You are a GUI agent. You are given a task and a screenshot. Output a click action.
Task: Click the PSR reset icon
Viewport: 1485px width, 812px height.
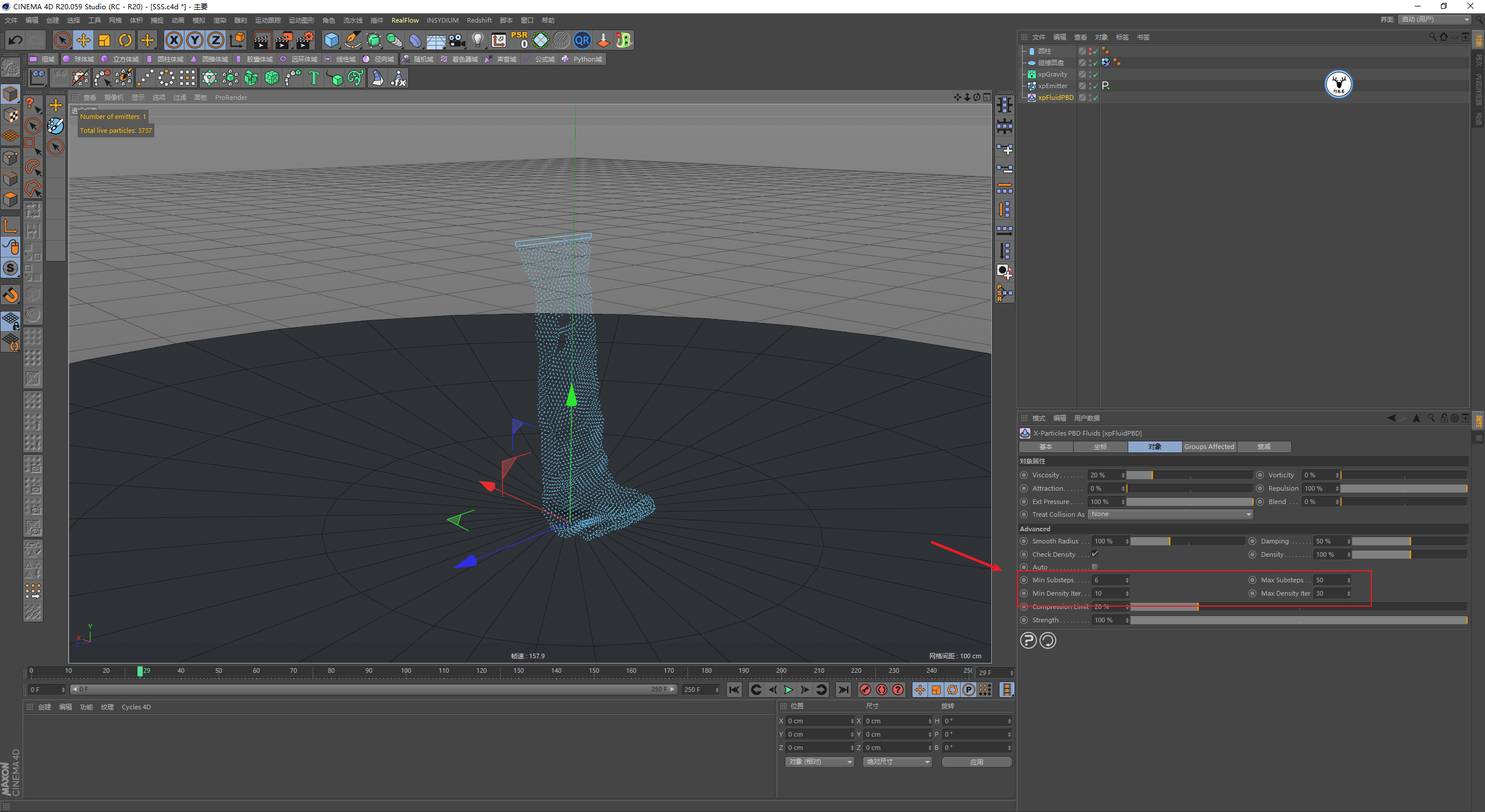519,40
